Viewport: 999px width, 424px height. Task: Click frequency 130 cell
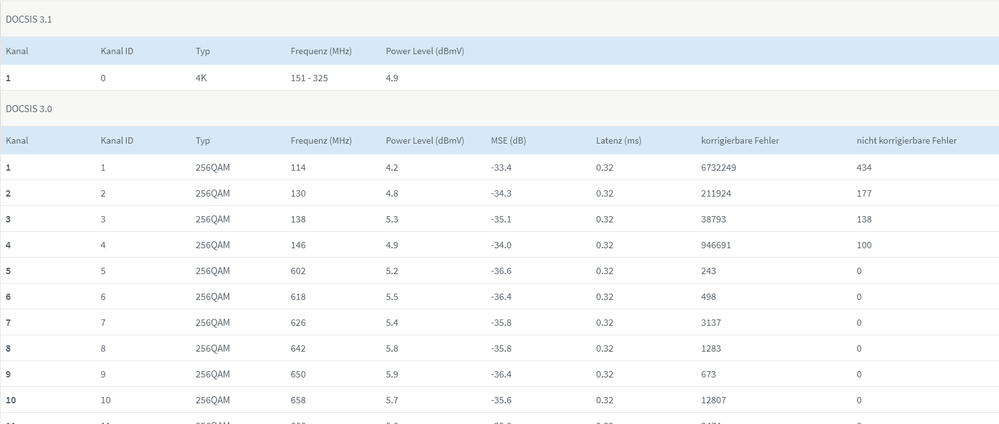click(x=298, y=193)
